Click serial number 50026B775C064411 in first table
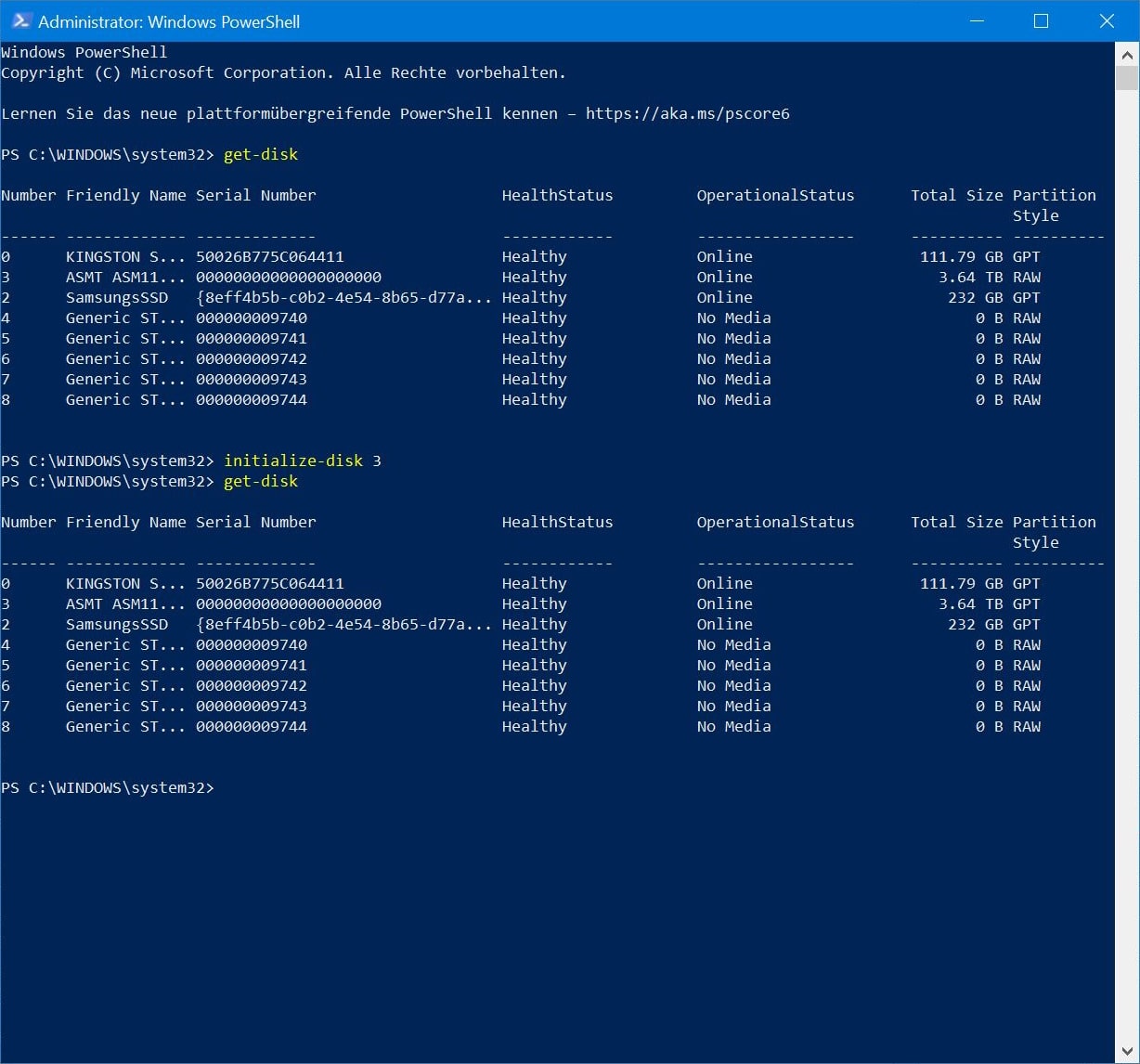Image resolution: width=1140 pixels, height=1064 pixels. click(x=270, y=256)
